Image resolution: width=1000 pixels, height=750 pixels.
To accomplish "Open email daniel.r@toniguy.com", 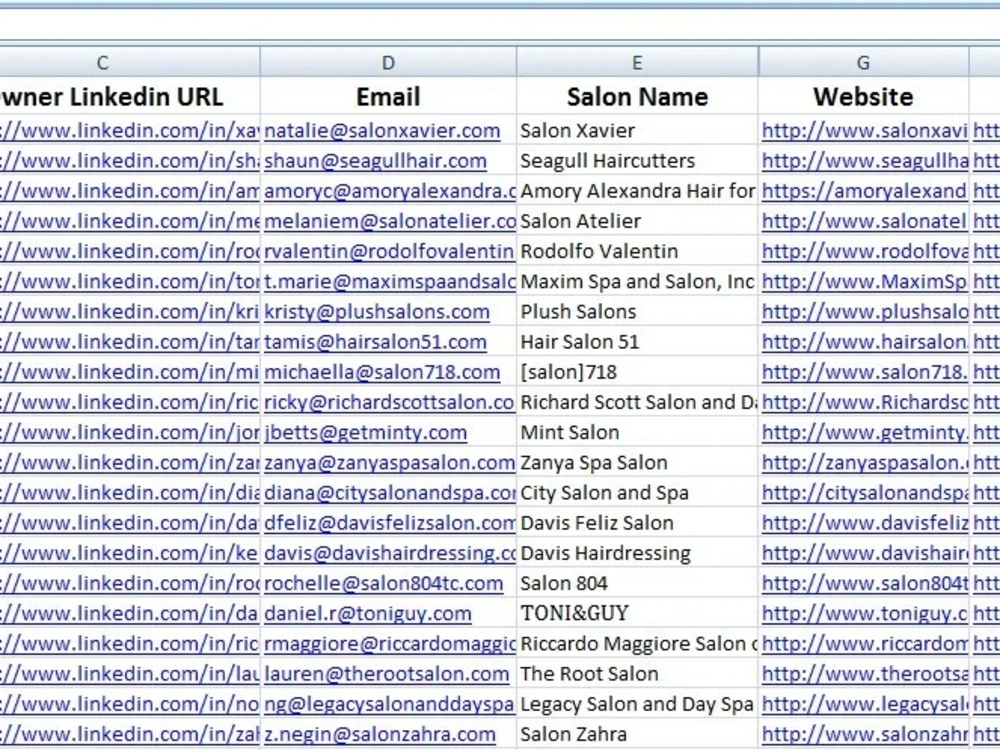I will click(368, 614).
